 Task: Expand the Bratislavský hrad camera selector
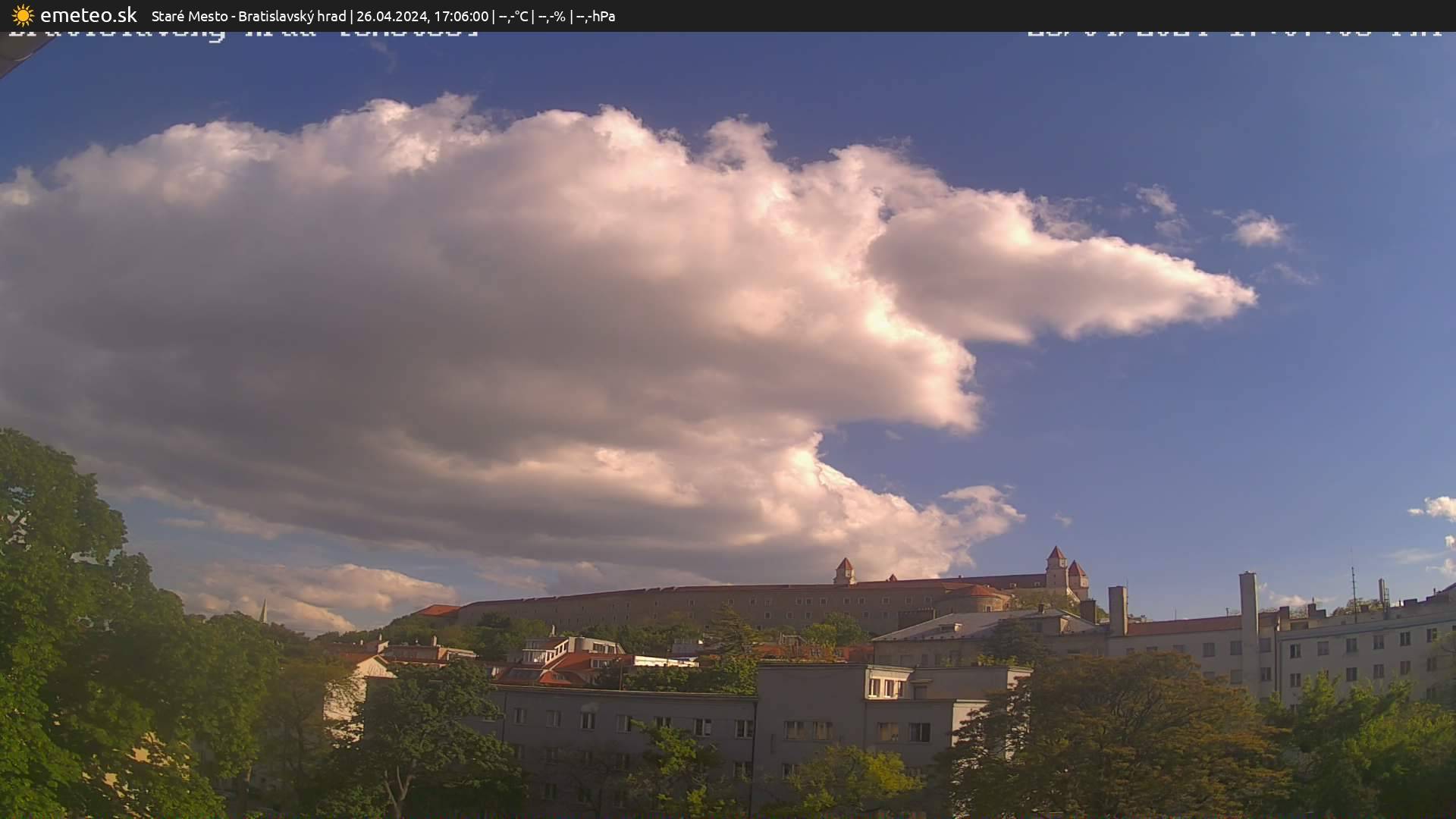click(x=292, y=15)
